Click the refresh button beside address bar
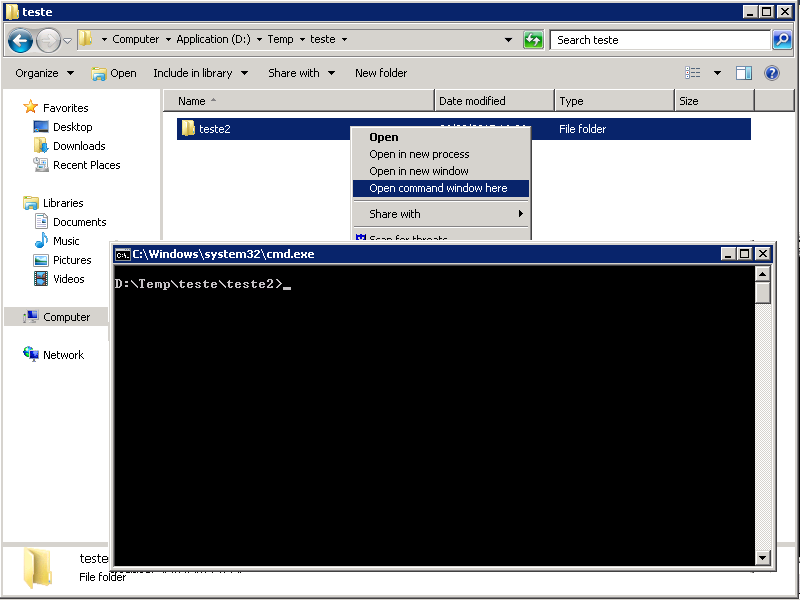This screenshot has width=800, height=600. (x=534, y=40)
